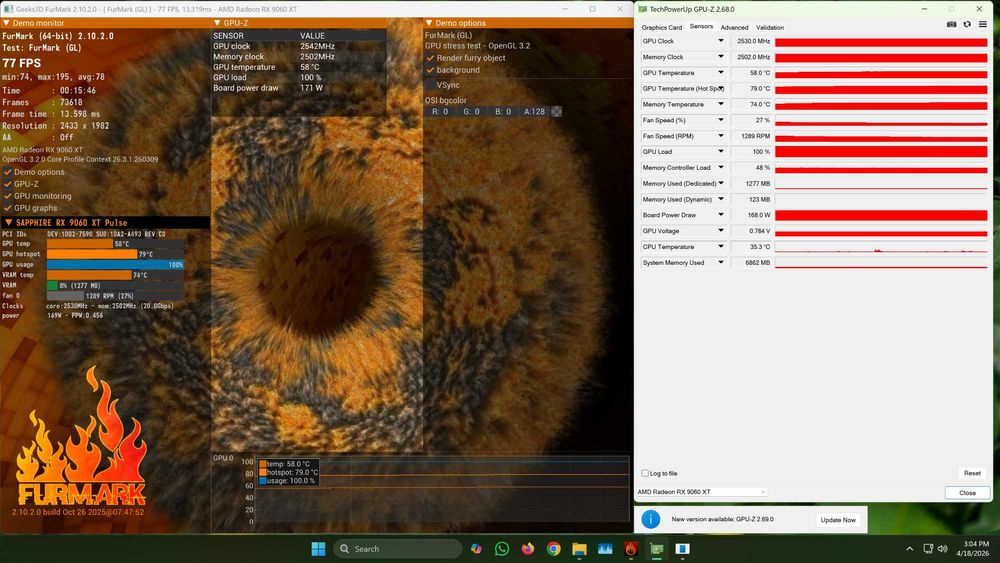Collapse the GPU-Z panel in FurMark
The width and height of the screenshot is (1000, 563).
[217, 23]
